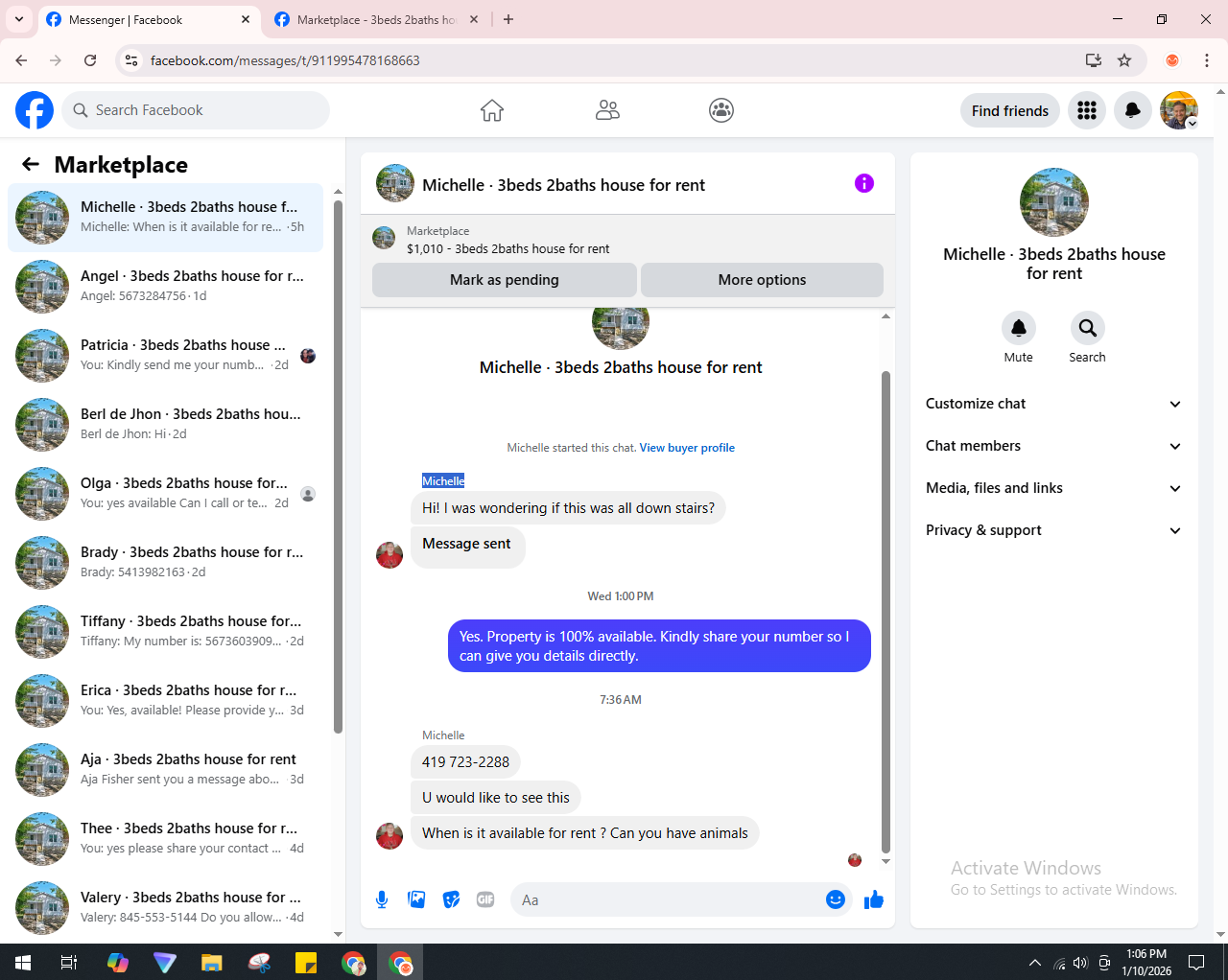Click the chat messages scrollbar

[x=886, y=612]
